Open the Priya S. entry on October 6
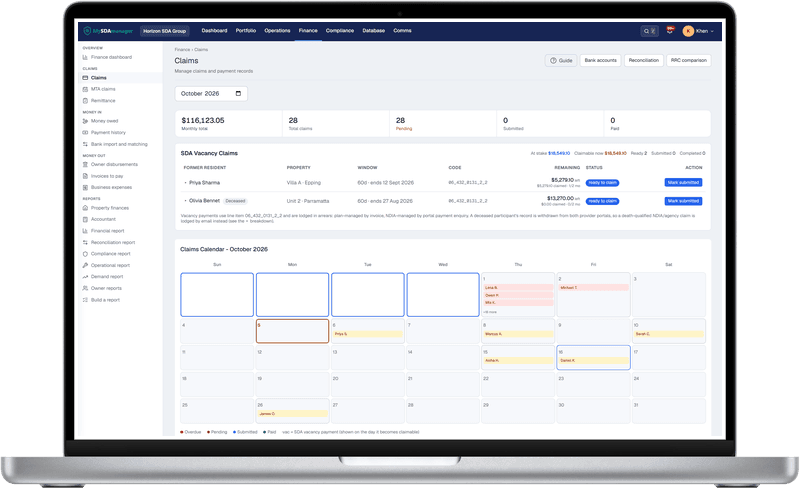 367,334
